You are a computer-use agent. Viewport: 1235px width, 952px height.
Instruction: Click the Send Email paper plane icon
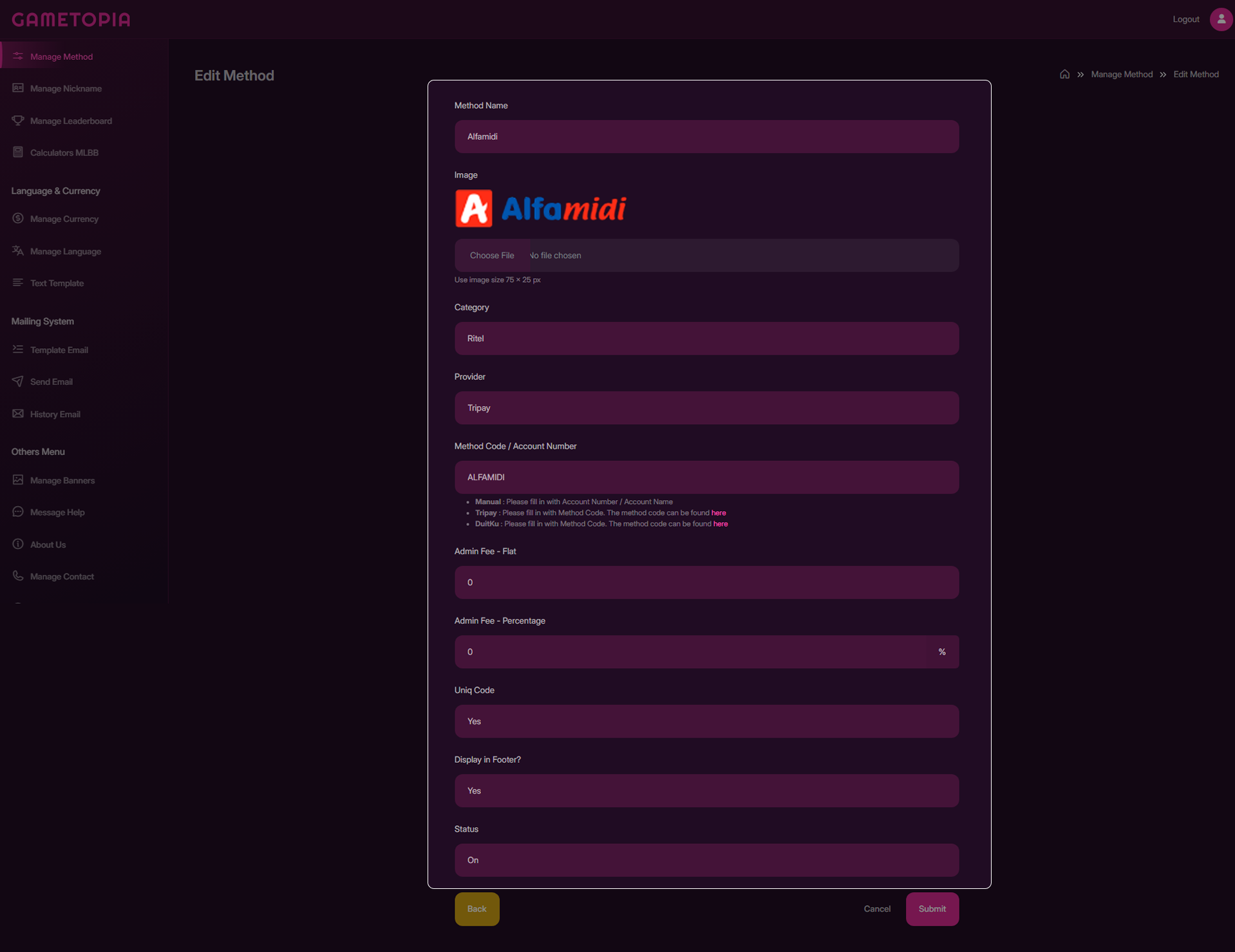click(x=18, y=382)
